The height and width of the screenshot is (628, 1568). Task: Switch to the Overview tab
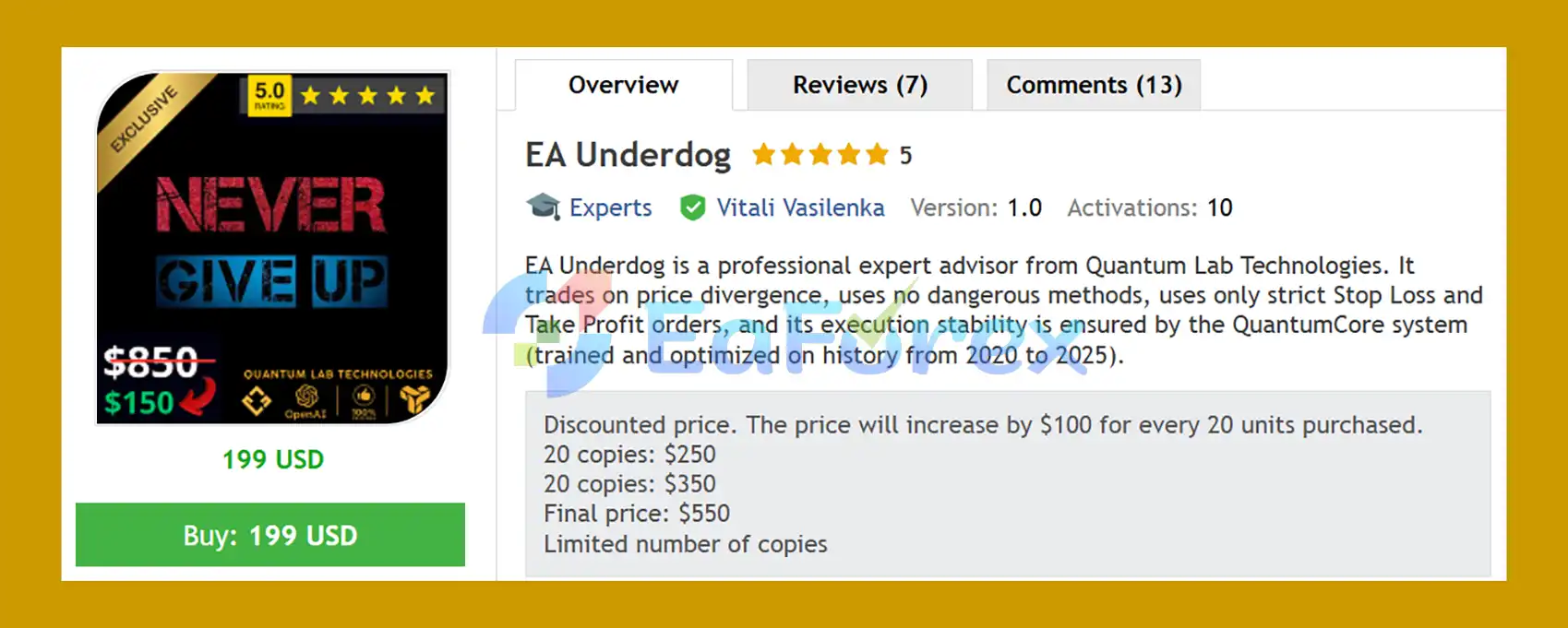tap(623, 85)
